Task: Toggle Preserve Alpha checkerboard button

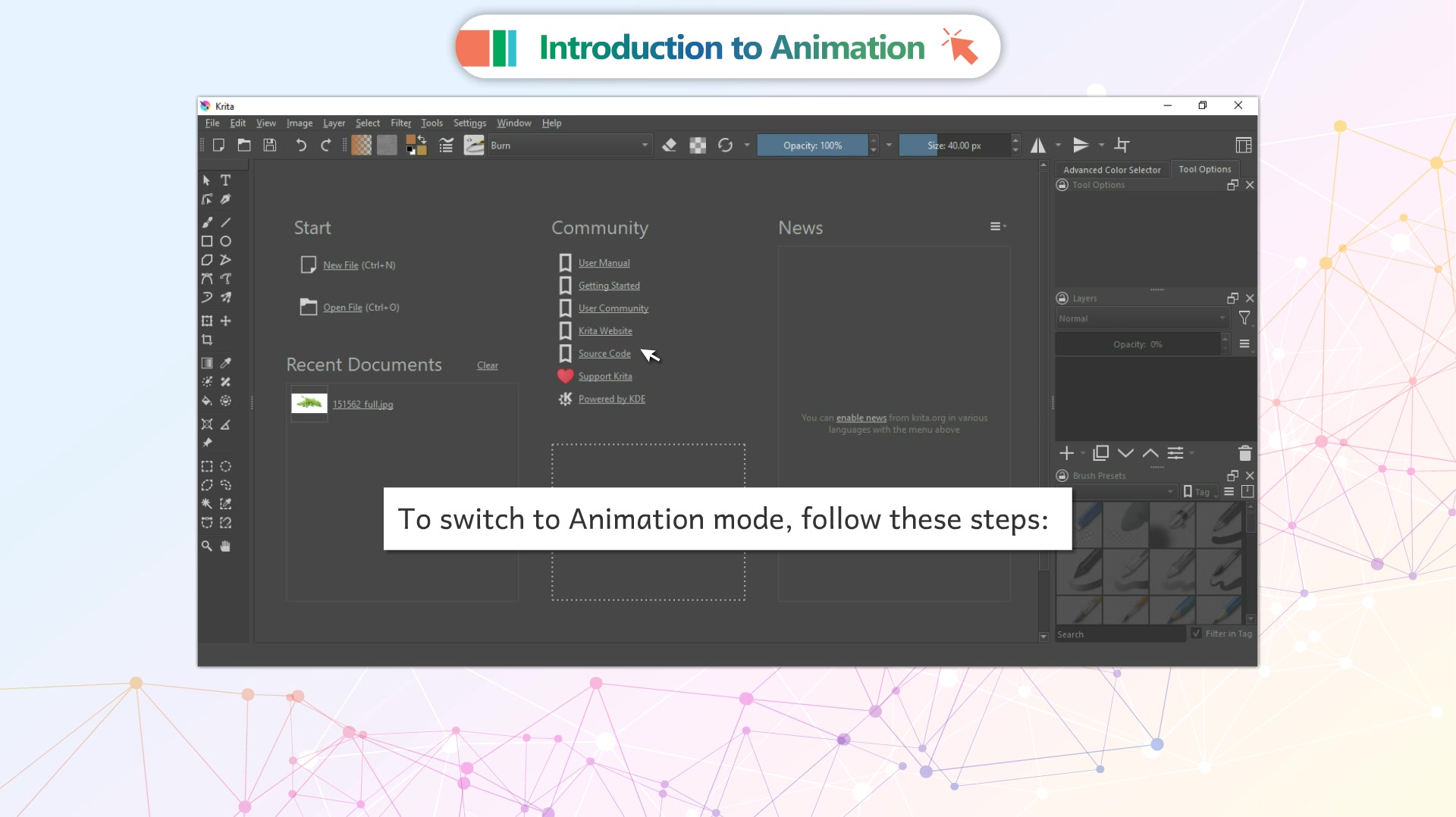Action: (698, 146)
